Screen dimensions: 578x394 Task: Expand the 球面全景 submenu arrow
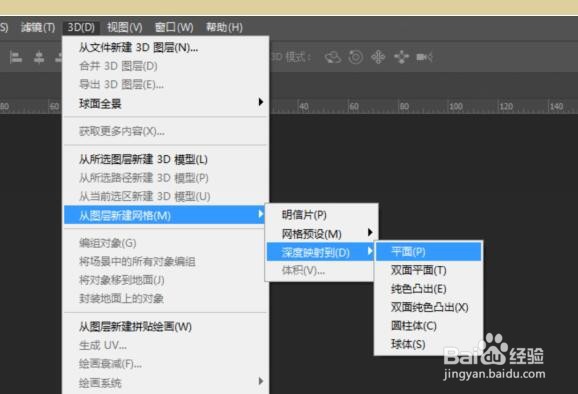[261, 102]
